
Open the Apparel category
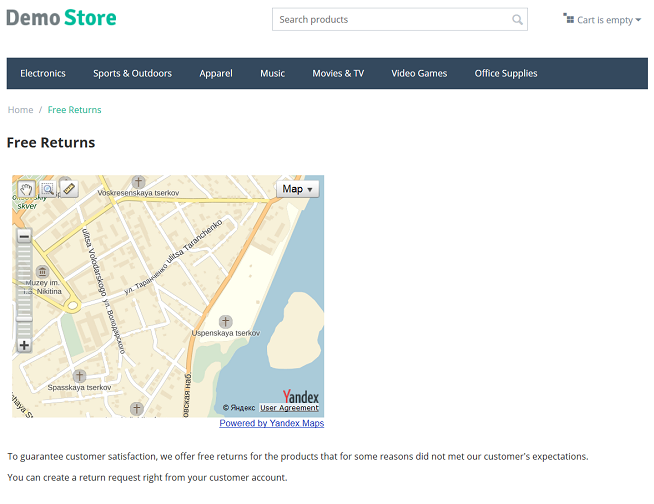point(216,73)
